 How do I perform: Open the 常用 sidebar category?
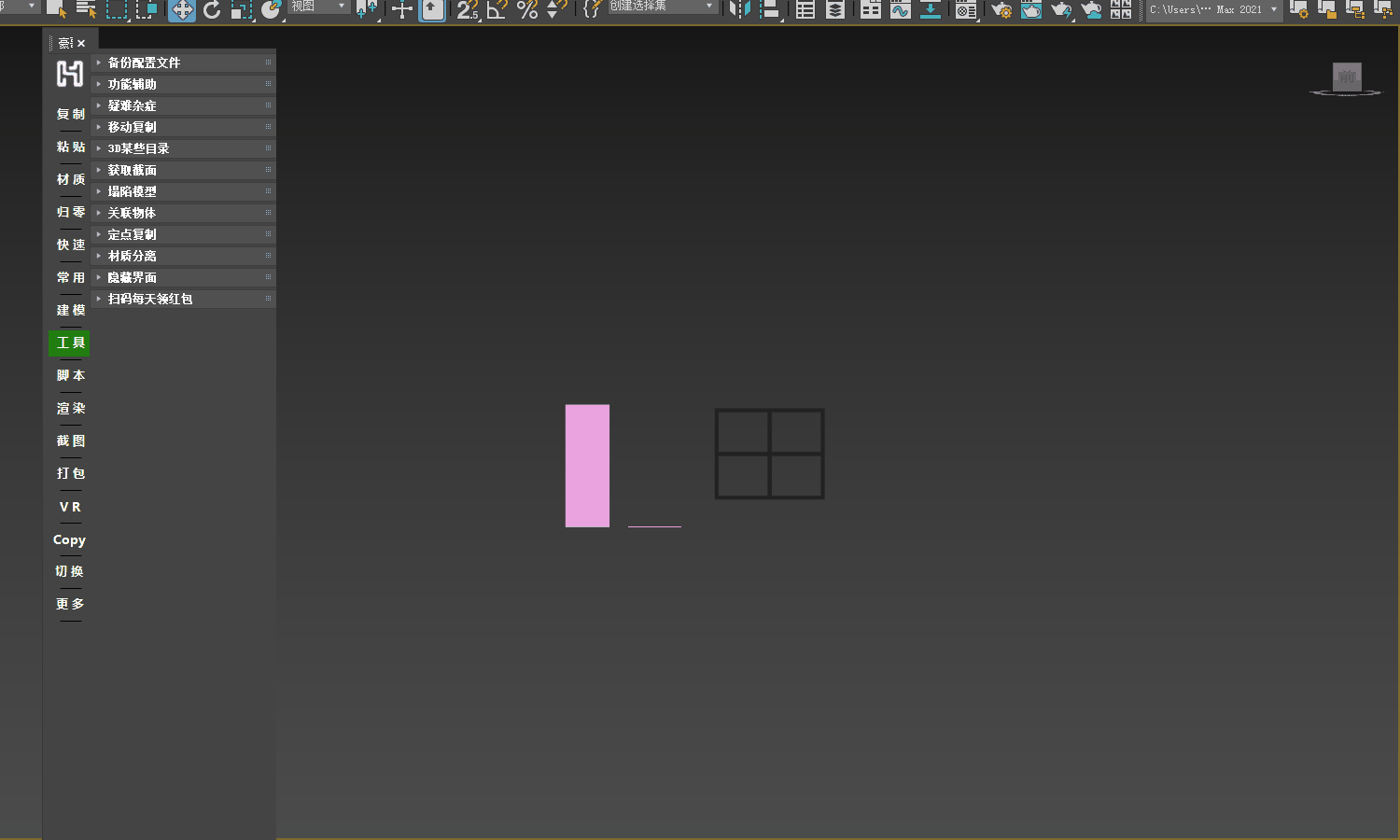tap(70, 277)
